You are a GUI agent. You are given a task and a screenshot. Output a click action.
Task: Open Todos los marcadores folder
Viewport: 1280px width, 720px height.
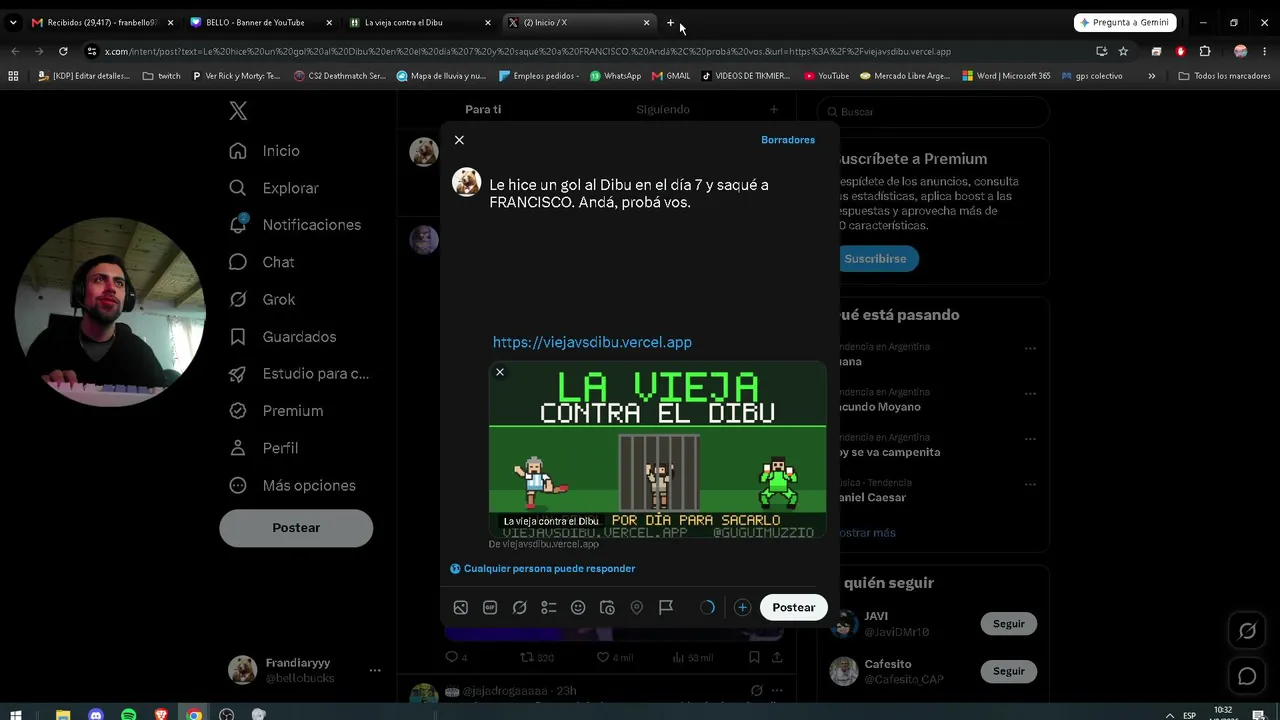click(1224, 76)
